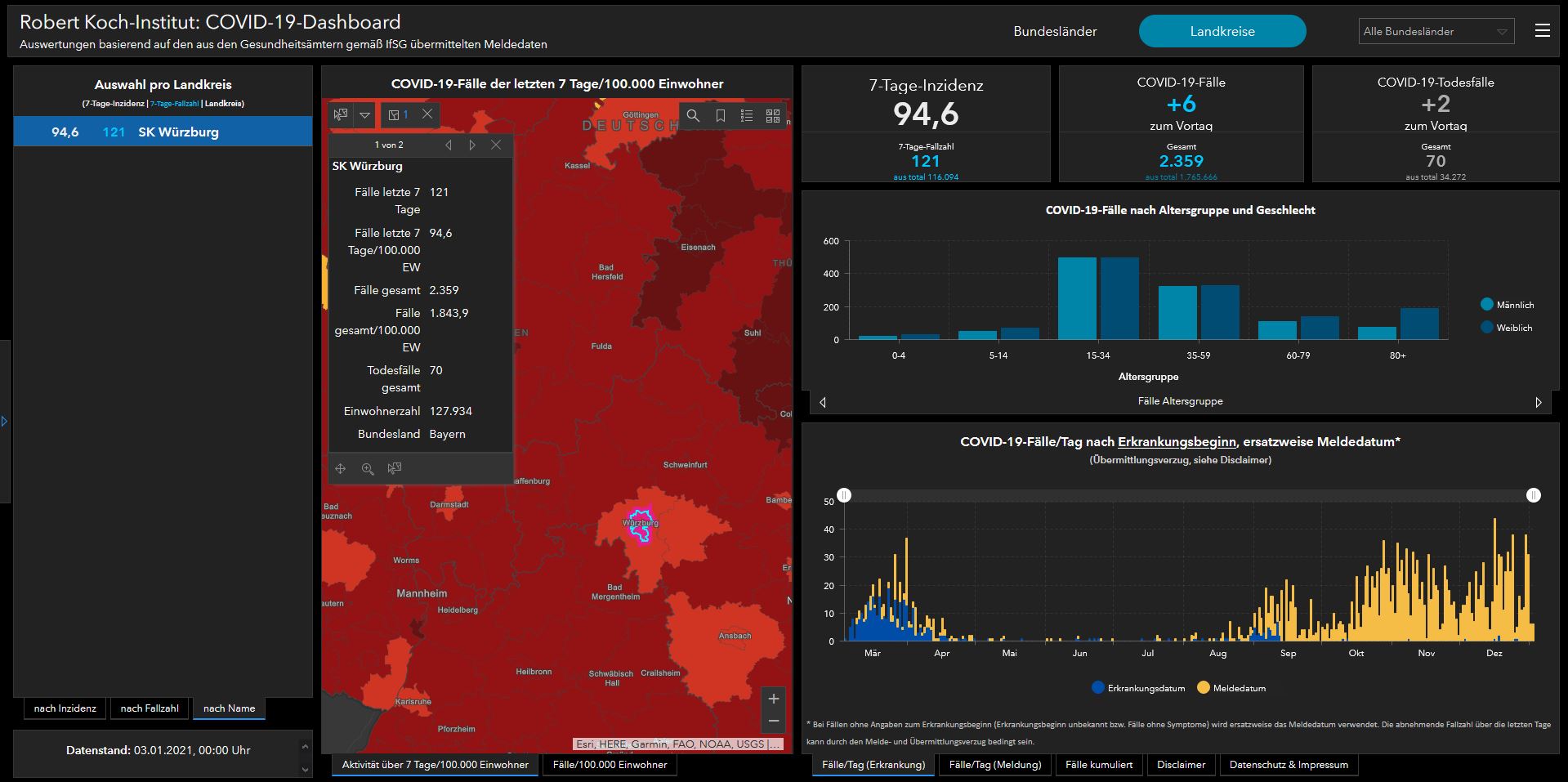This screenshot has height=782, width=1568.
Task: Click the zoom-to magnifier in popup footer
Action: coord(368,468)
